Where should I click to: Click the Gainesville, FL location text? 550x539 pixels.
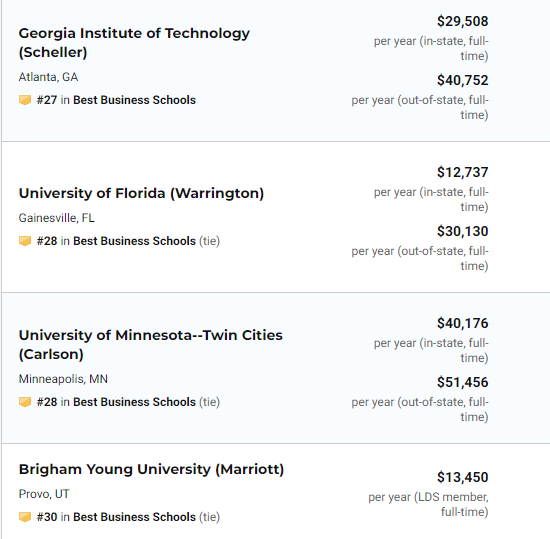point(56,218)
